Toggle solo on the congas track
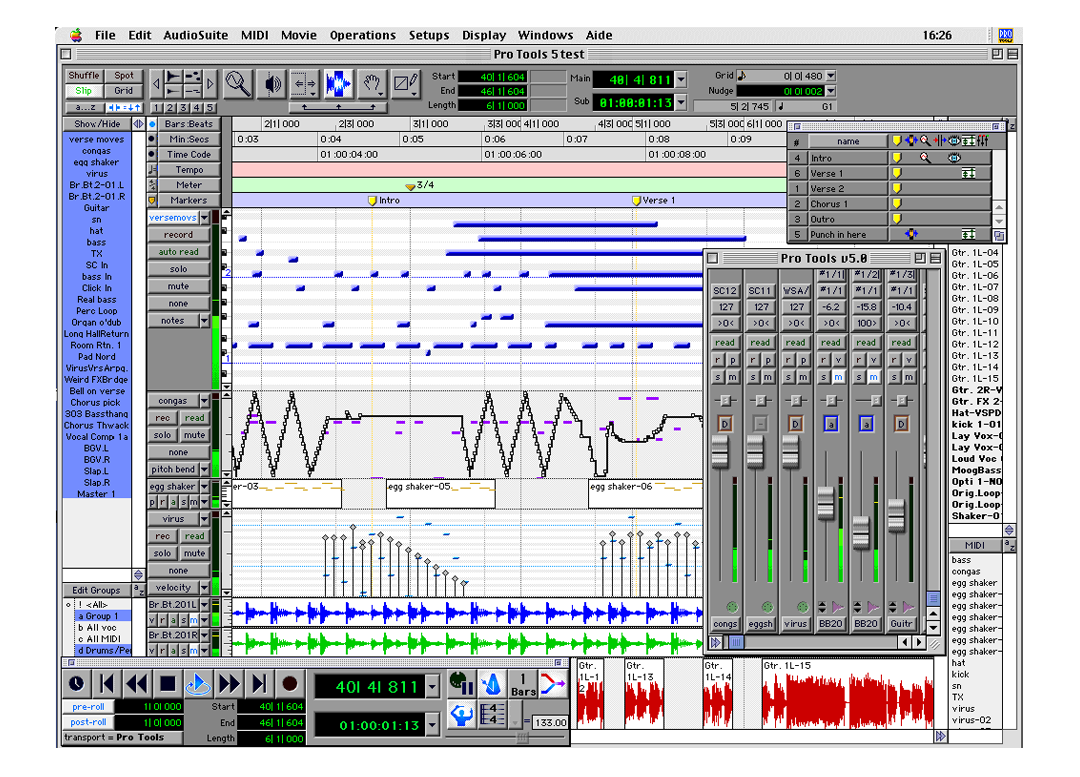The image size is (1080, 777). click(163, 435)
